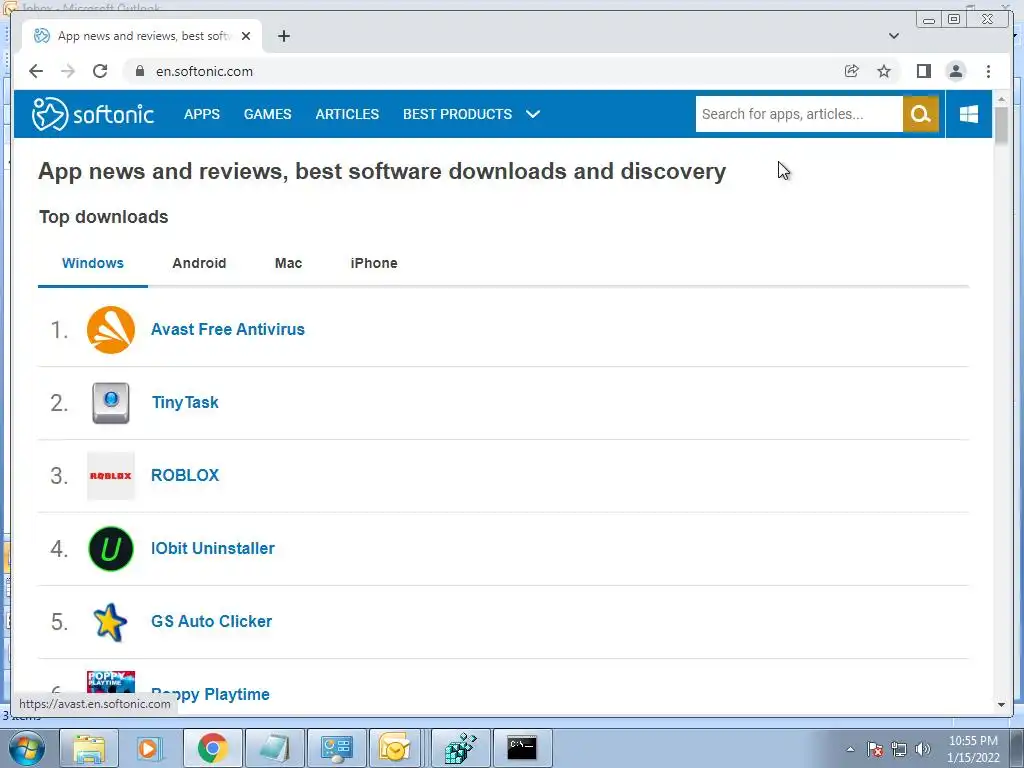Open the ARTICLES menu
Screen dimensions: 1024x768
click(x=347, y=114)
